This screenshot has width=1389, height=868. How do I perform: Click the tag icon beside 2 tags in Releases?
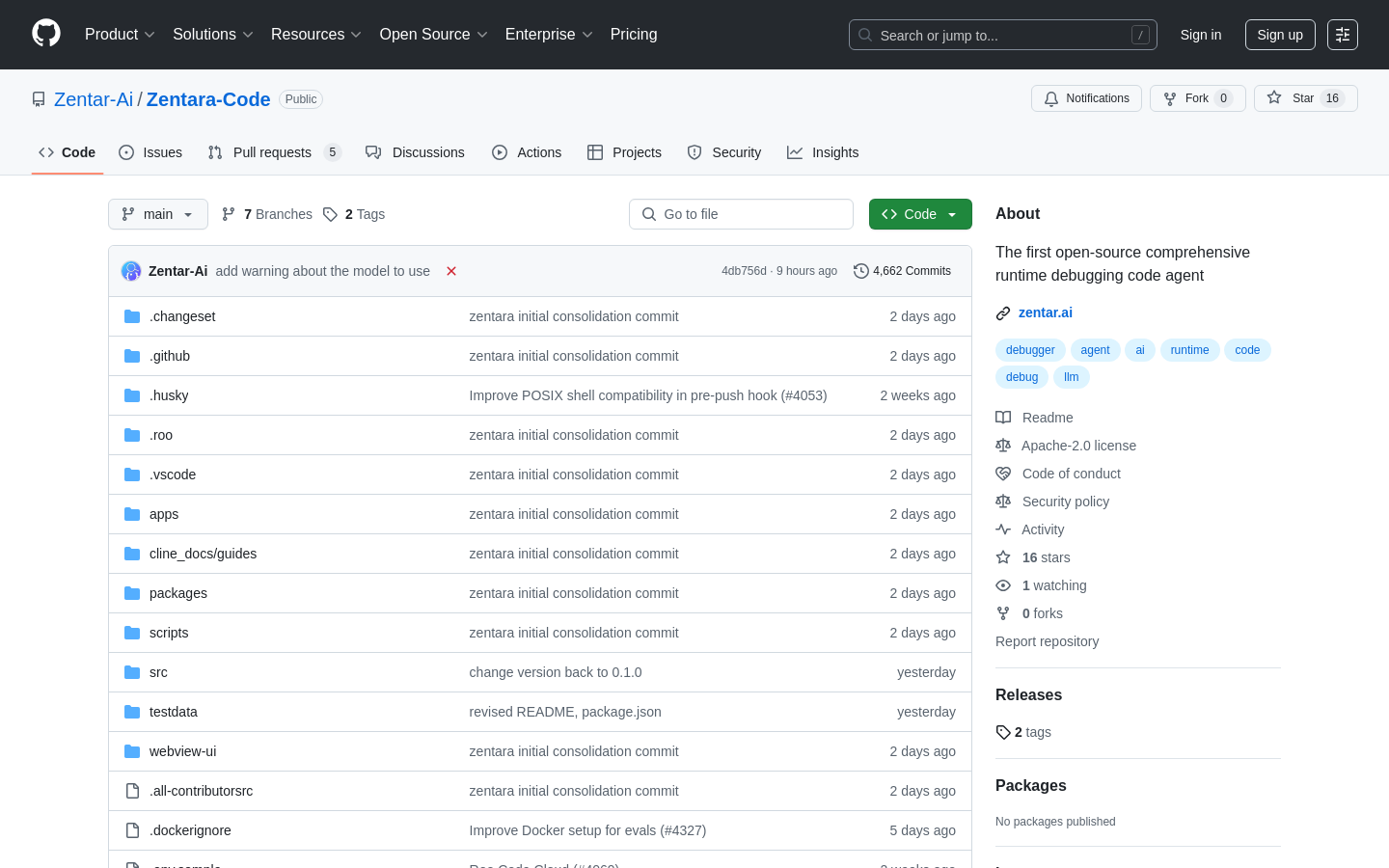pyautogui.click(x=1003, y=732)
